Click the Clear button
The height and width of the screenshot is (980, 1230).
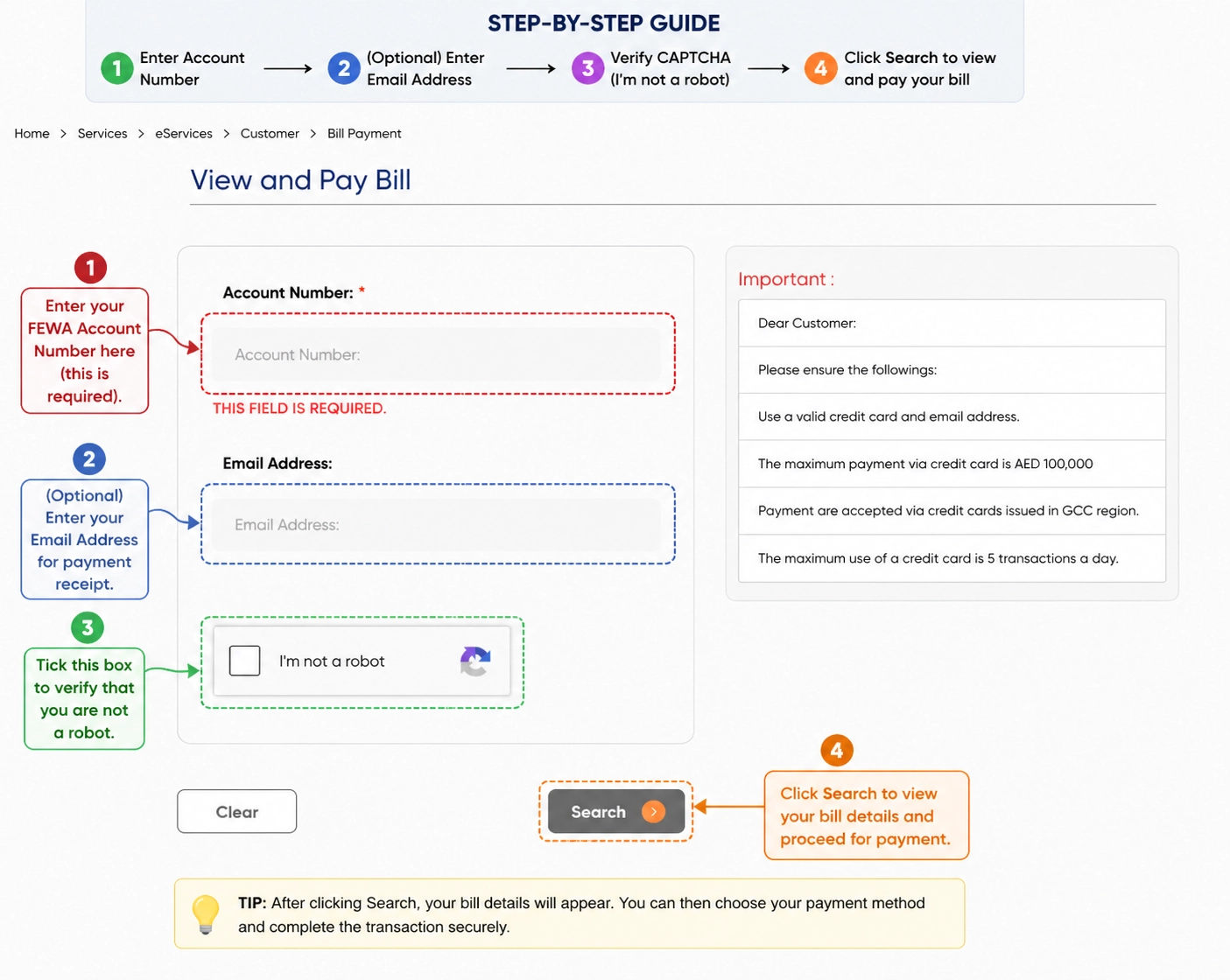click(236, 811)
